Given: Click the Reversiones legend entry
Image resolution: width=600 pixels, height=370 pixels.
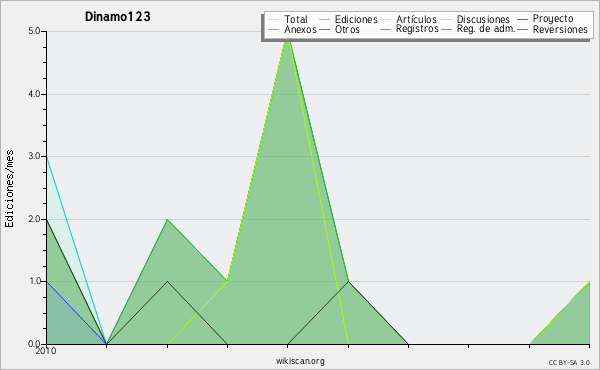Looking at the screenshot, I should (560, 29).
